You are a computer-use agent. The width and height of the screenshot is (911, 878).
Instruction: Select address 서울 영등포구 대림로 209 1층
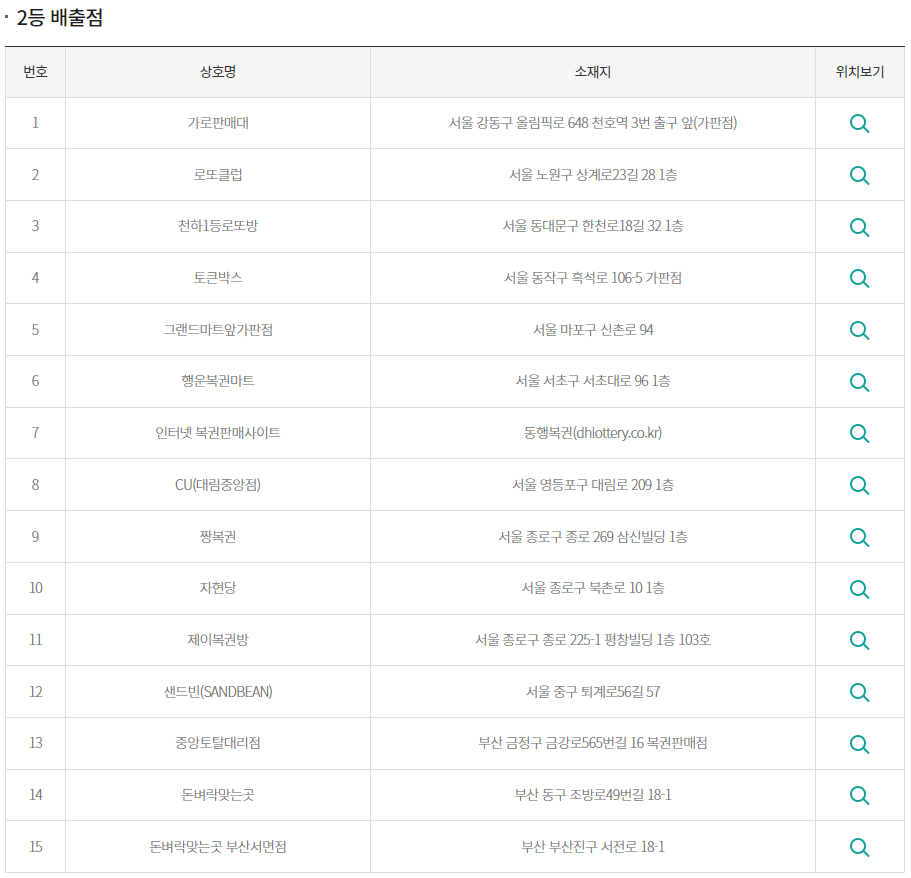coord(593,485)
